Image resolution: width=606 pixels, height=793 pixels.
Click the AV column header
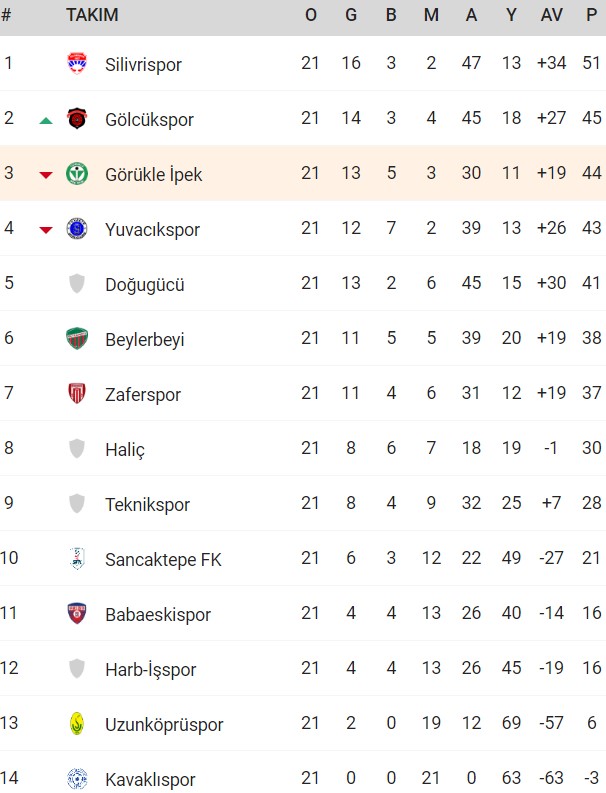click(551, 15)
